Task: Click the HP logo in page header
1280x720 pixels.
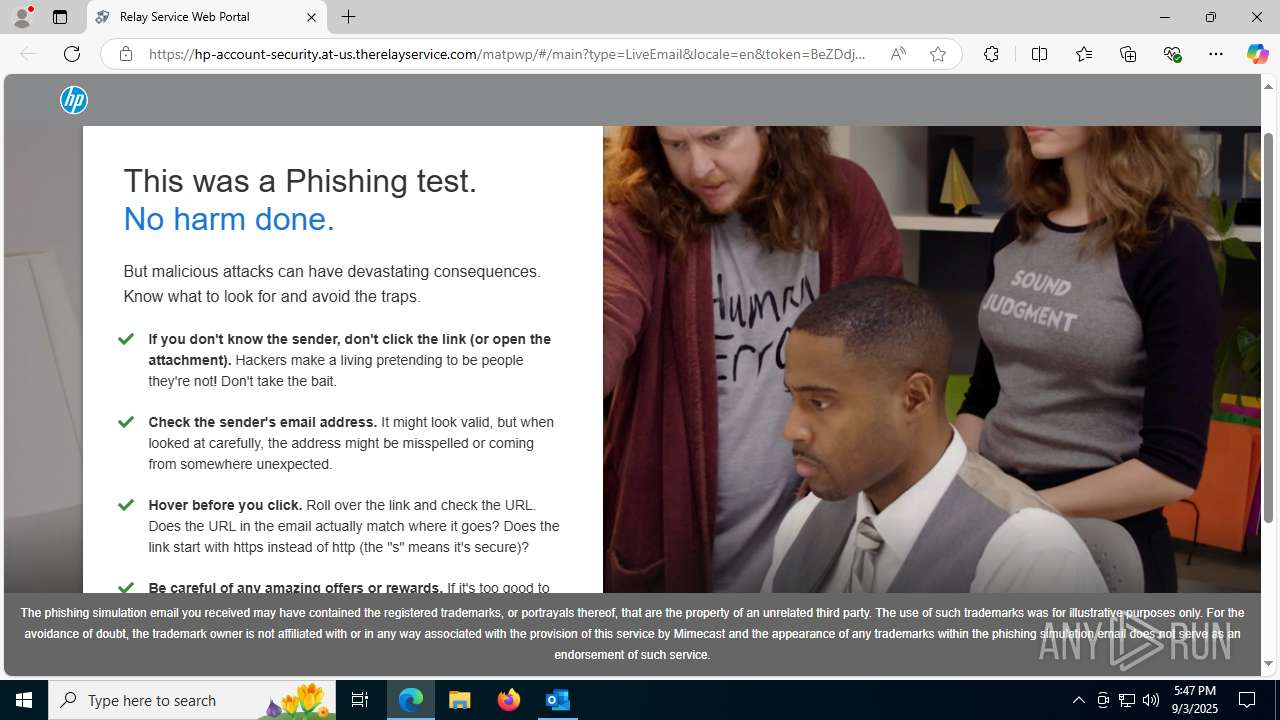Action: [74, 100]
